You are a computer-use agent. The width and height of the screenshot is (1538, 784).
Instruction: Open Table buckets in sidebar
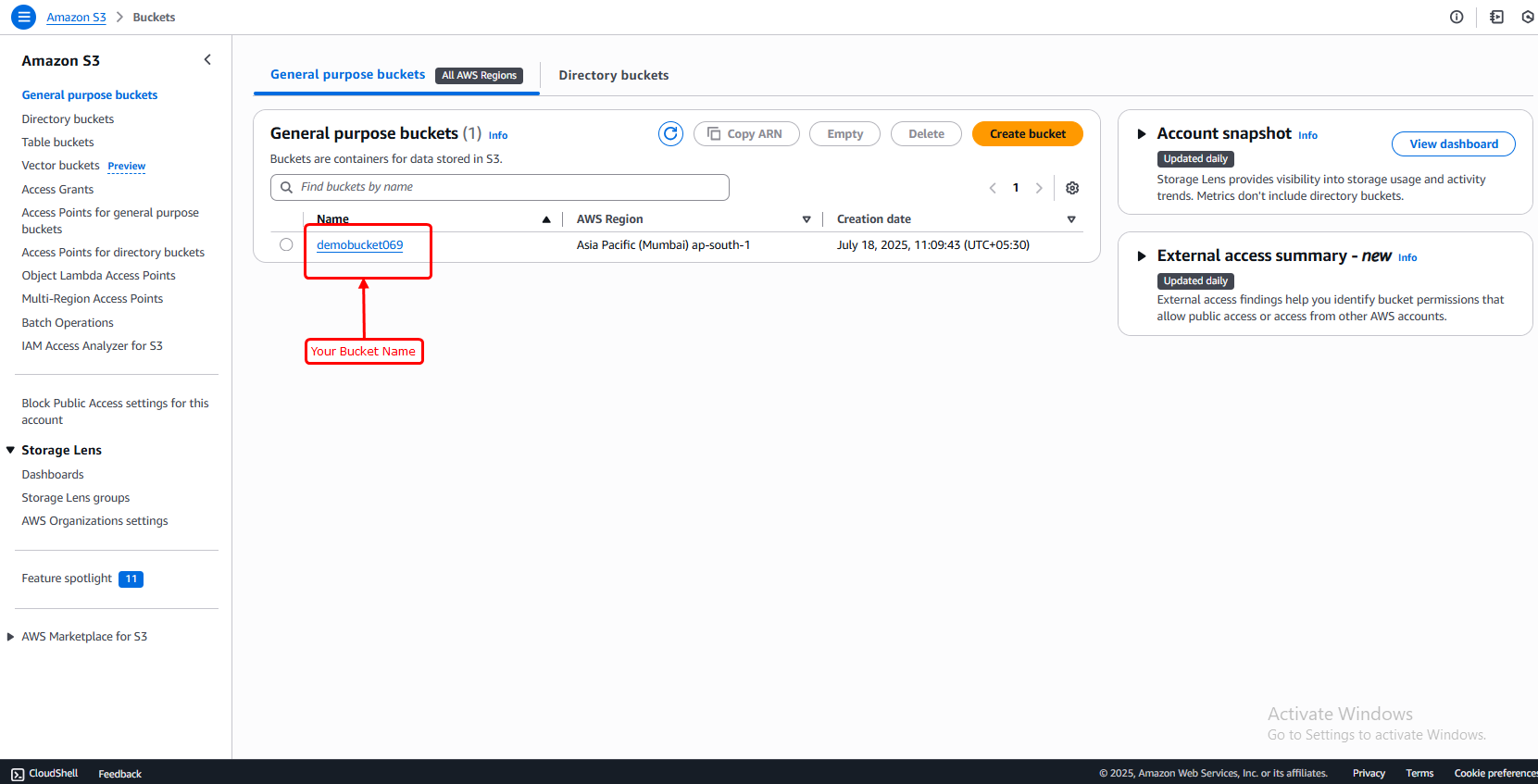click(57, 143)
